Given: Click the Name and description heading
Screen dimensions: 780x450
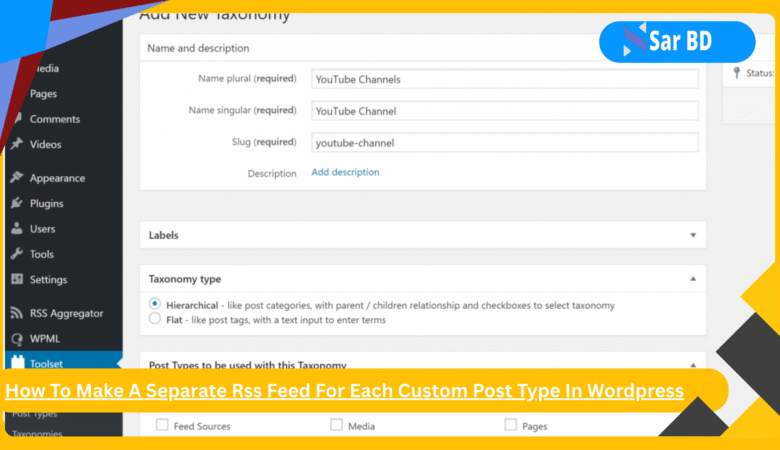Looking at the screenshot, I should [198, 48].
